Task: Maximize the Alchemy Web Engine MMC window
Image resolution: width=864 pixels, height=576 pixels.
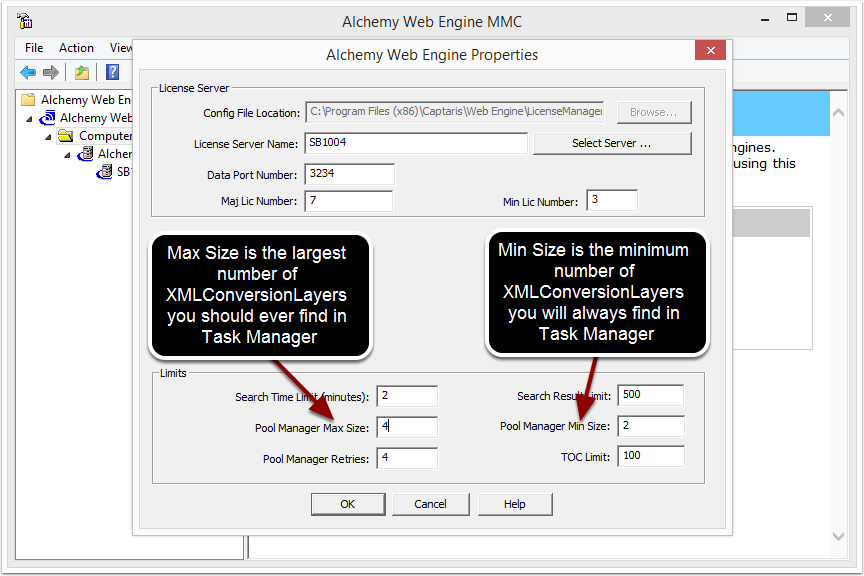Action: coord(792,18)
